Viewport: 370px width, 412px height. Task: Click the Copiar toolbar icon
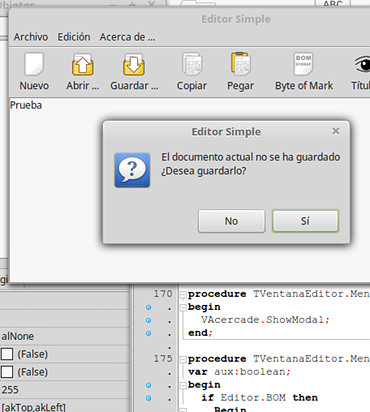tap(192, 64)
